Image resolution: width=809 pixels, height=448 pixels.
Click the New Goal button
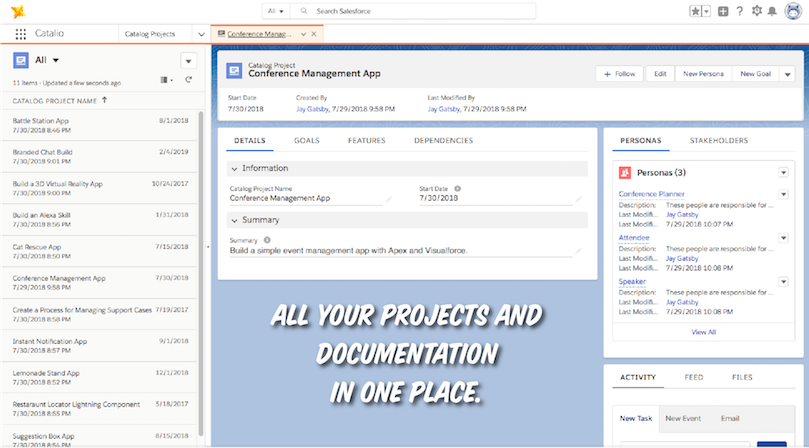tap(755, 74)
